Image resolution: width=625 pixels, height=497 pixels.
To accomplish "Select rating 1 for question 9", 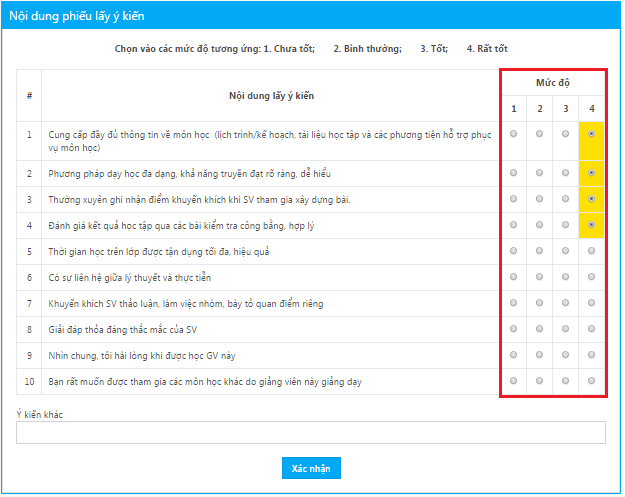I will pyautogui.click(x=514, y=355).
